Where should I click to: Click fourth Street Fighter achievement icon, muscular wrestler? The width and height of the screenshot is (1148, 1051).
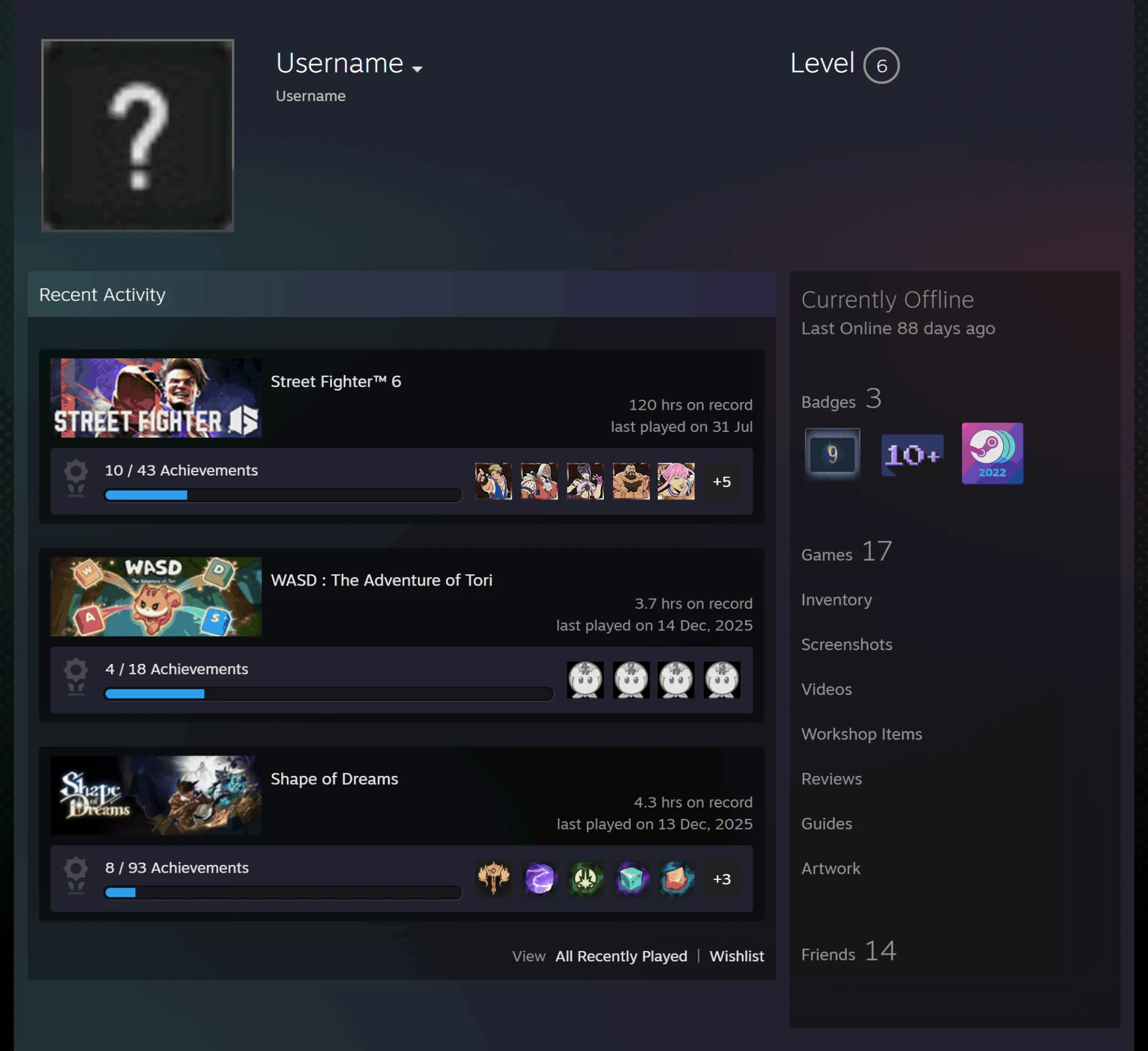pyautogui.click(x=631, y=481)
